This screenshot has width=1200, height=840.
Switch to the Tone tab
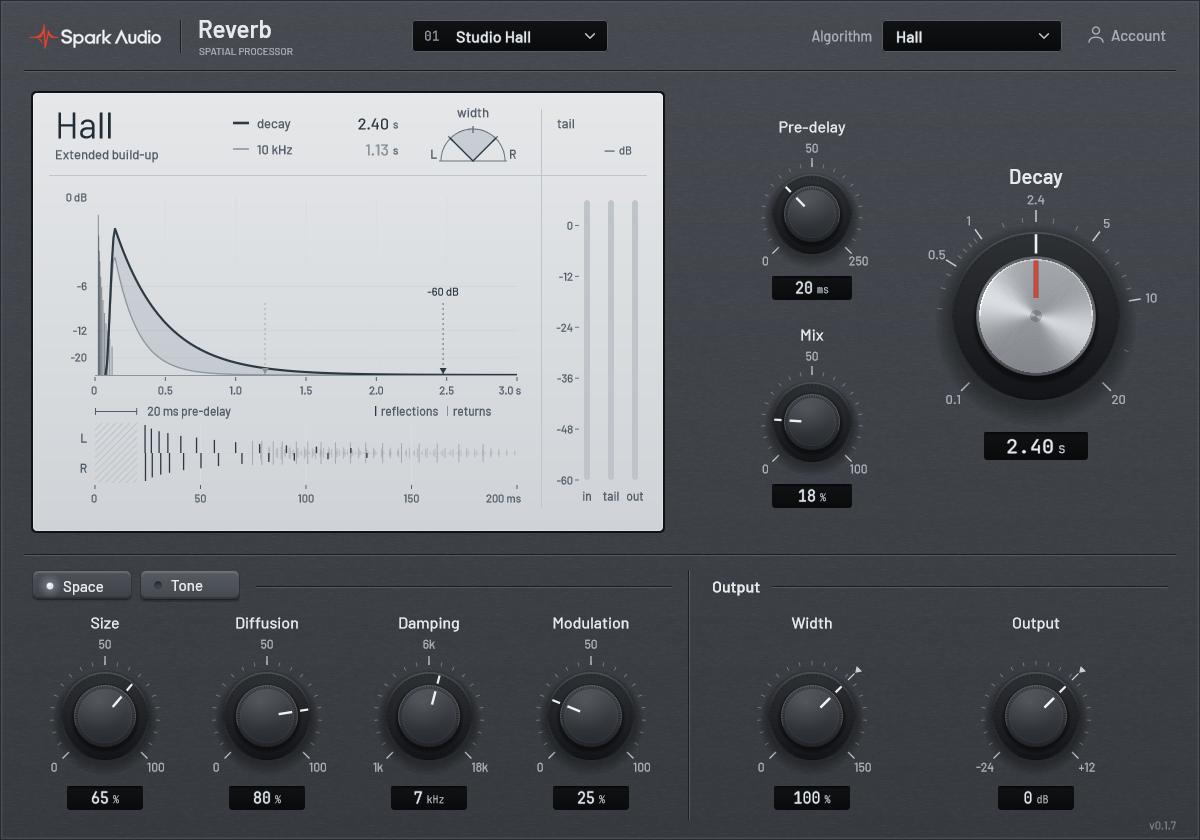pyautogui.click(x=190, y=586)
